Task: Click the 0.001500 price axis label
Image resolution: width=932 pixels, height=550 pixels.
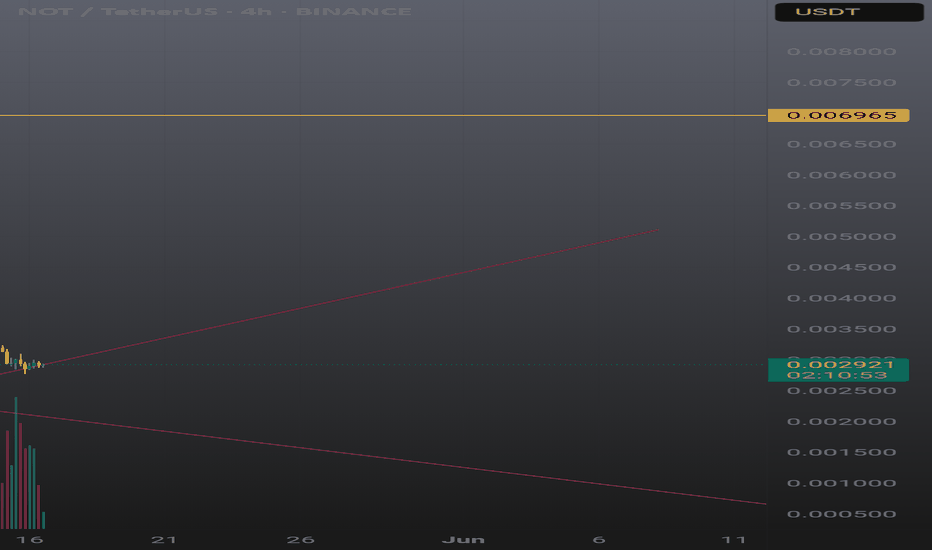Action: click(842, 452)
